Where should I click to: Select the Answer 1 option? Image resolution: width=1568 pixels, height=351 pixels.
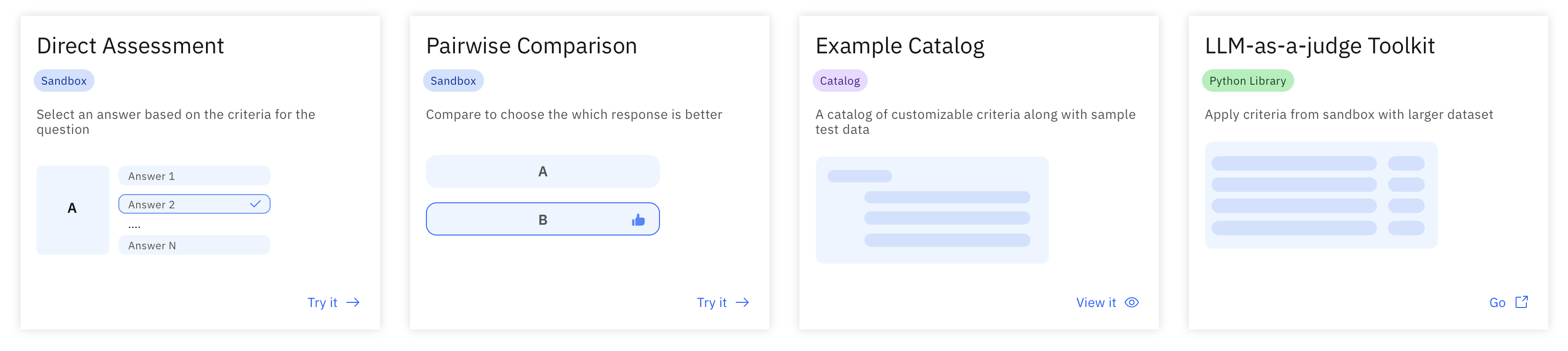coord(194,176)
